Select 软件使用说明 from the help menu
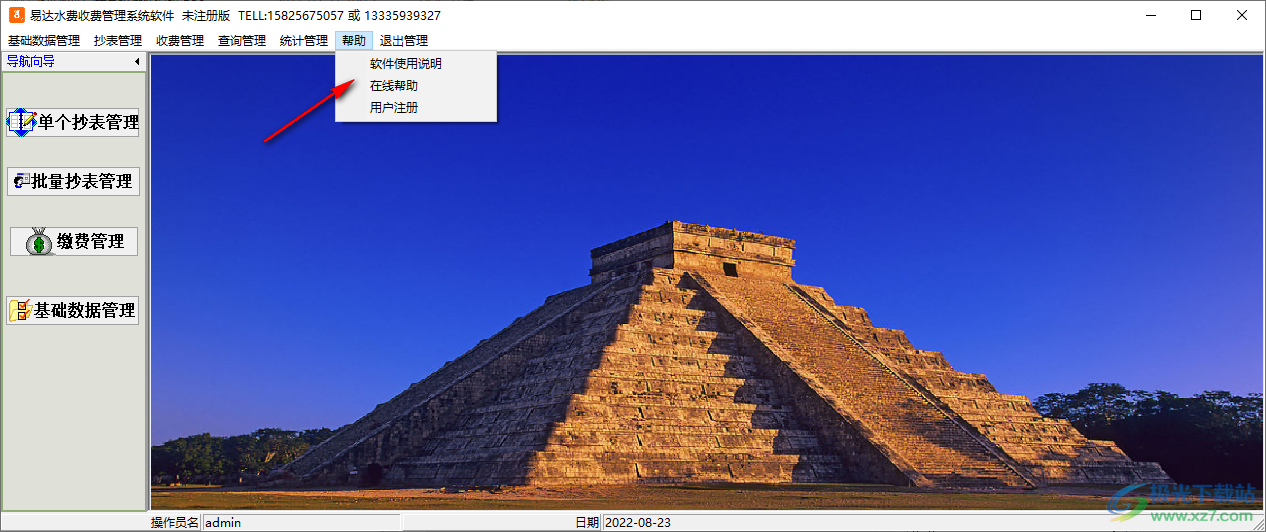Viewport: 1266px width, 532px height. [406, 64]
